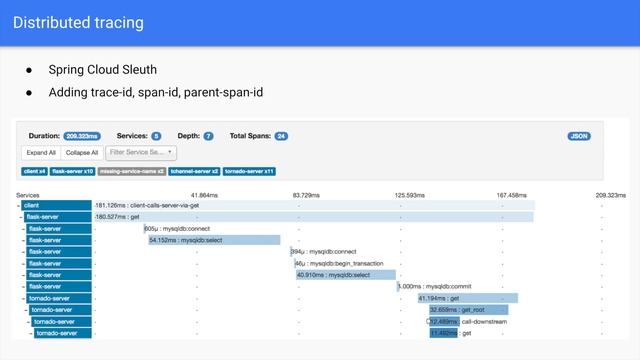Click the Adding trace-id, span-id bullet
The width and height of the screenshot is (640, 360).
[x=156, y=92]
